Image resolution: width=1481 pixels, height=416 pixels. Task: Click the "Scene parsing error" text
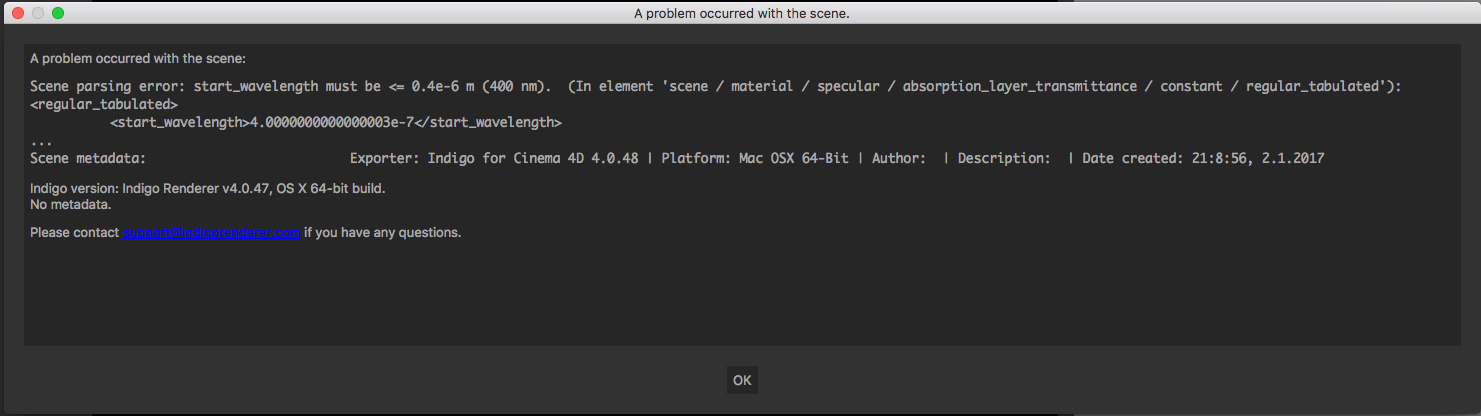tap(107, 87)
